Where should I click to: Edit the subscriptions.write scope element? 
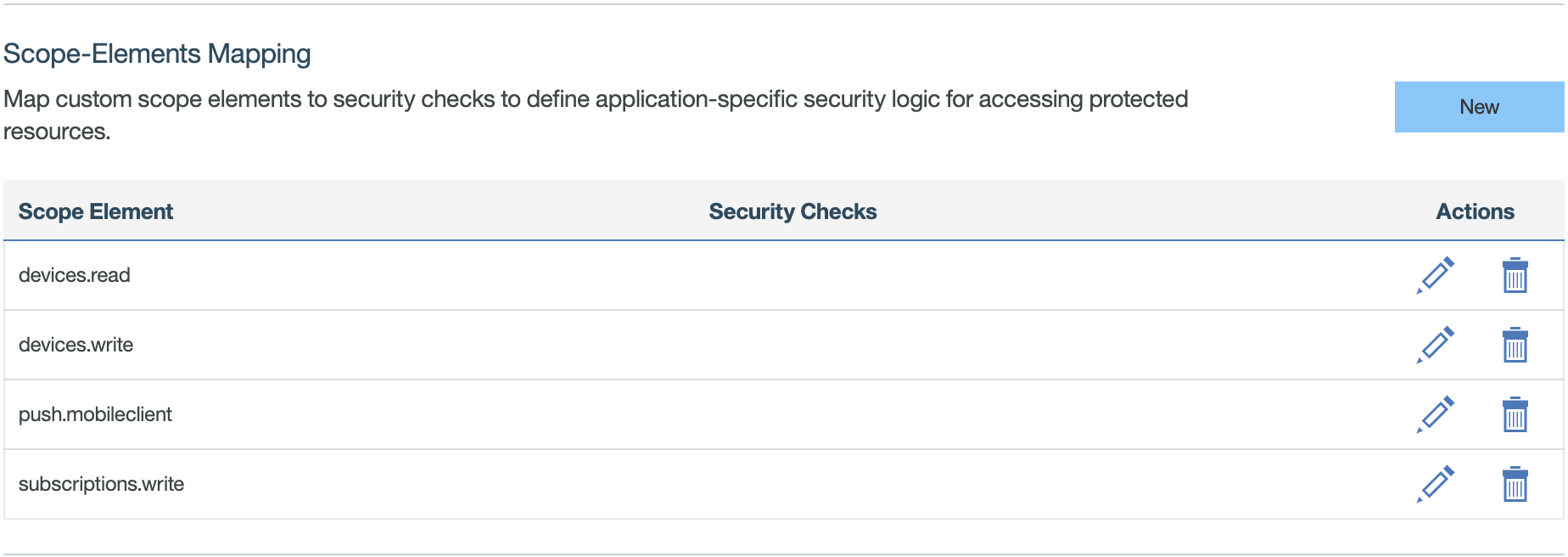(x=1436, y=485)
